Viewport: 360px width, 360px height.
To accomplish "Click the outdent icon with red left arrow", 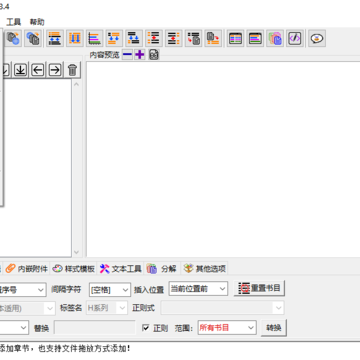I will (x=174, y=38).
